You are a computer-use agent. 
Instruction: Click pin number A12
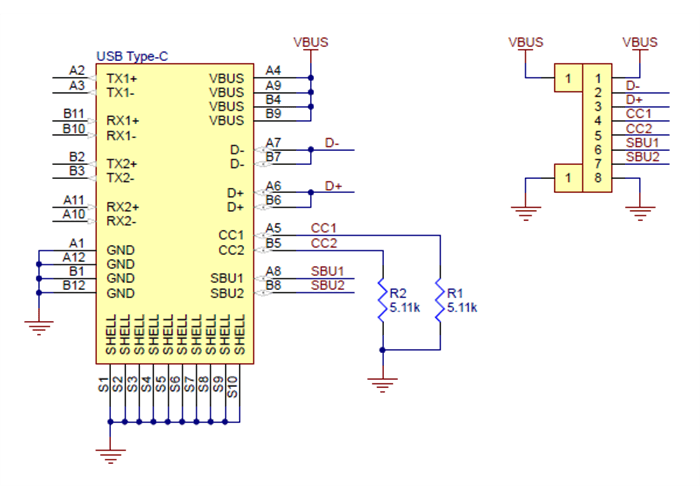74,257
